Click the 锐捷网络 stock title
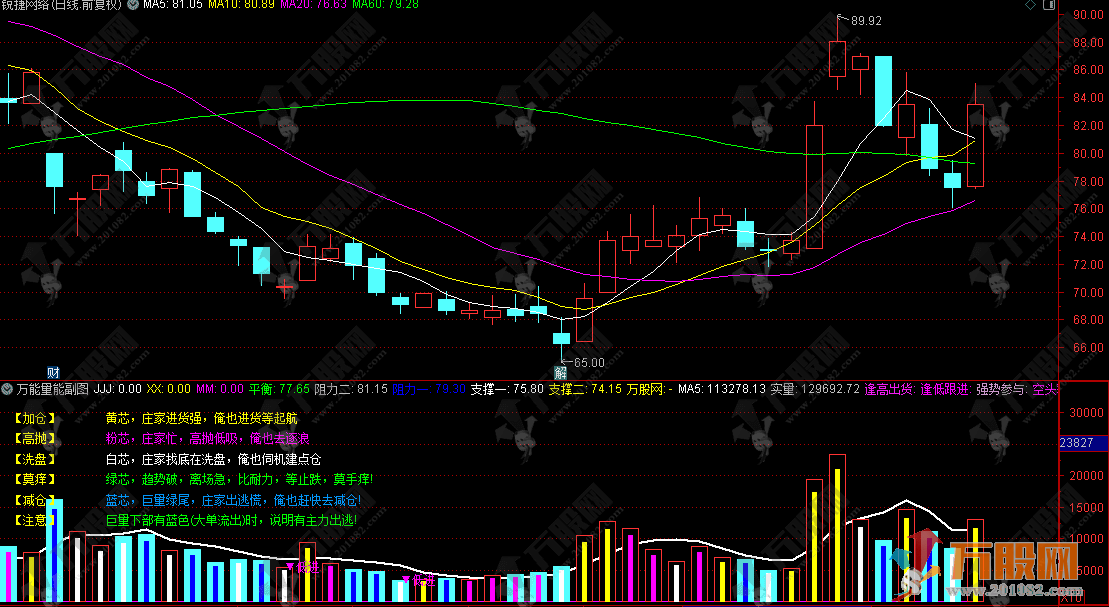 38,6
